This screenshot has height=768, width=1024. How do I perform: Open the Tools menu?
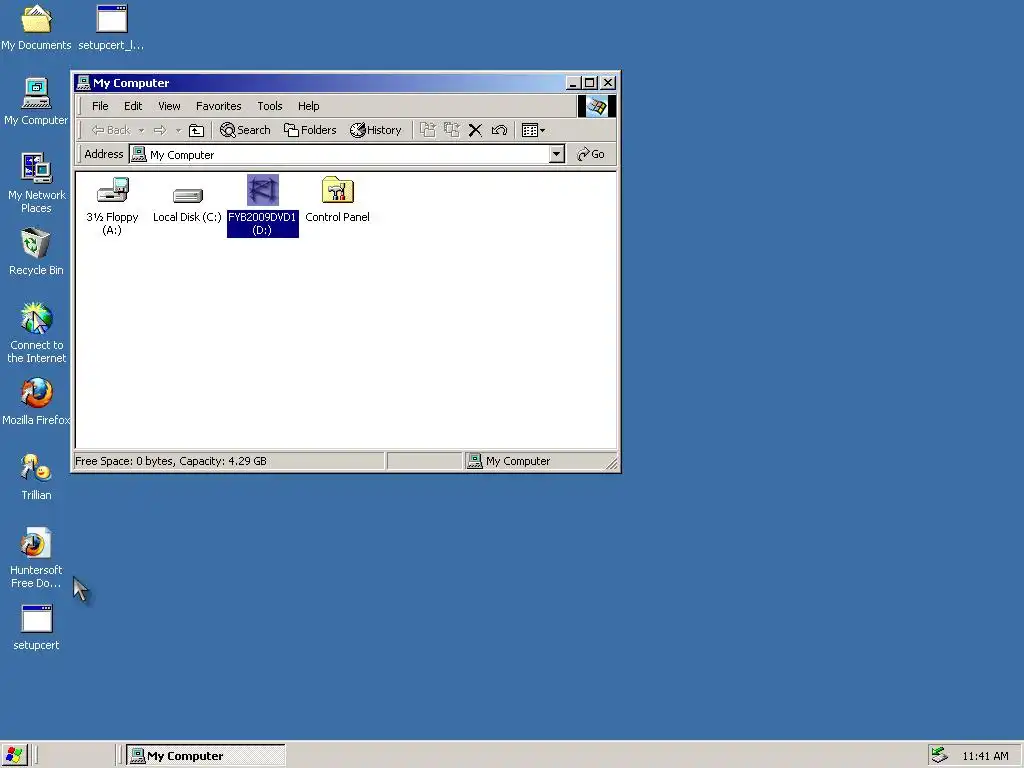point(270,106)
